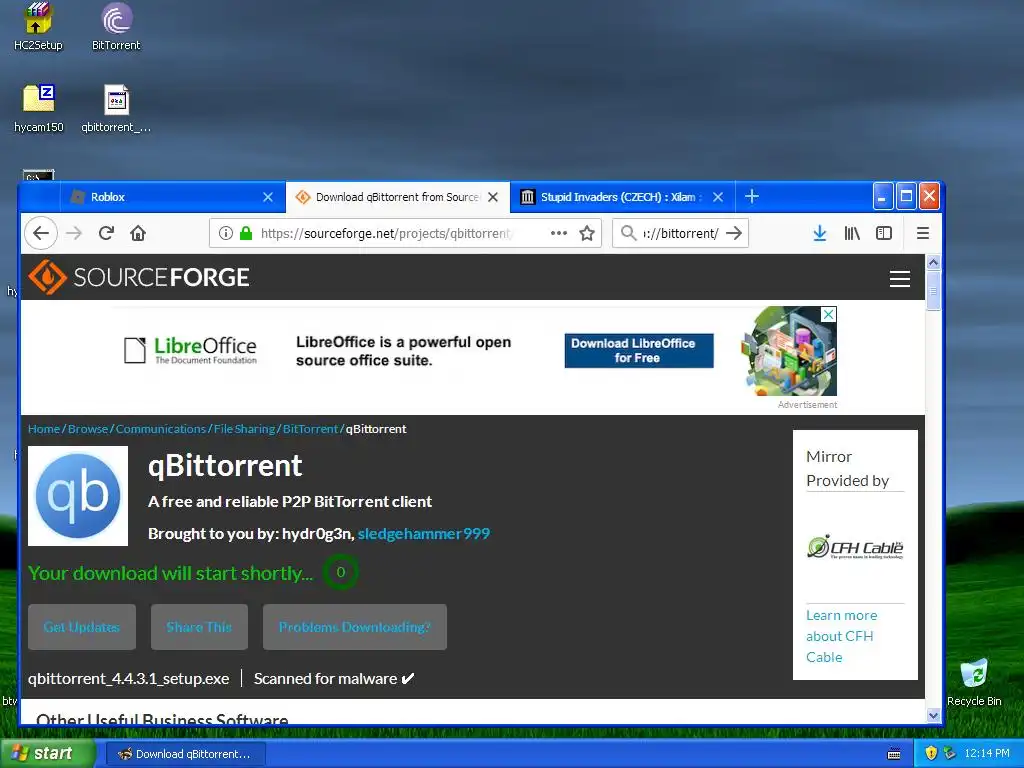
Task: Open HC2Setup desktop icon
Action: coord(38,26)
